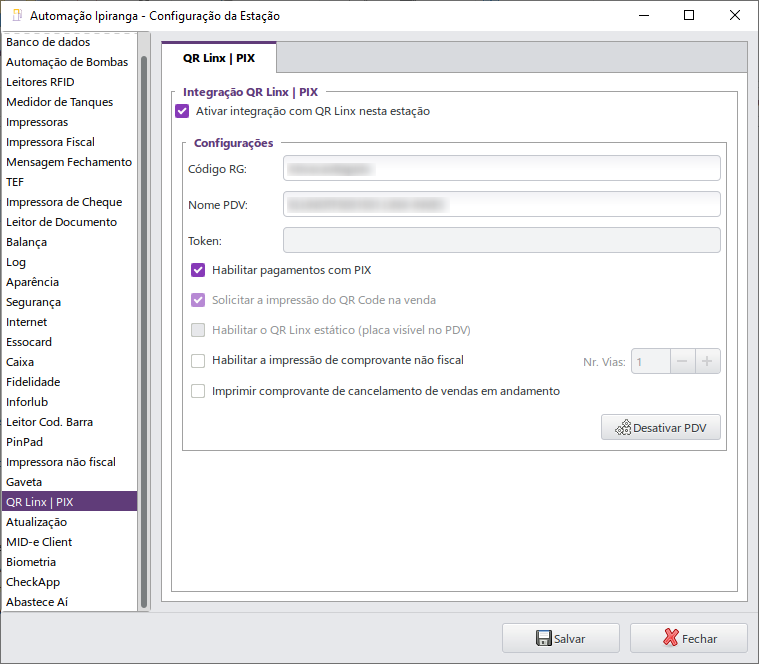Click the Nome PDV input field
This screenshot has width=759, height=664.
[x=501, y=204]
